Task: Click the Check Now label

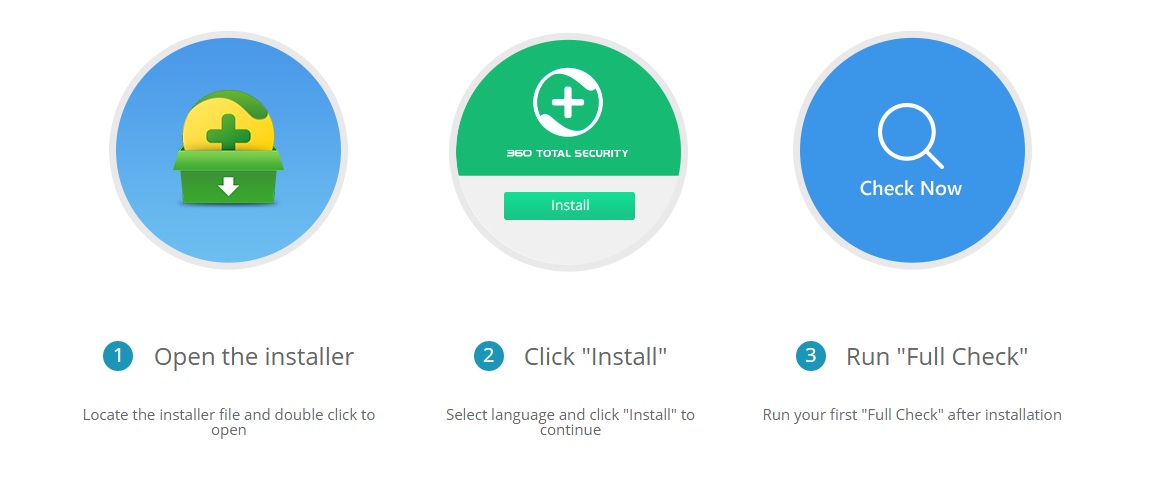Action: pos(911,188)
